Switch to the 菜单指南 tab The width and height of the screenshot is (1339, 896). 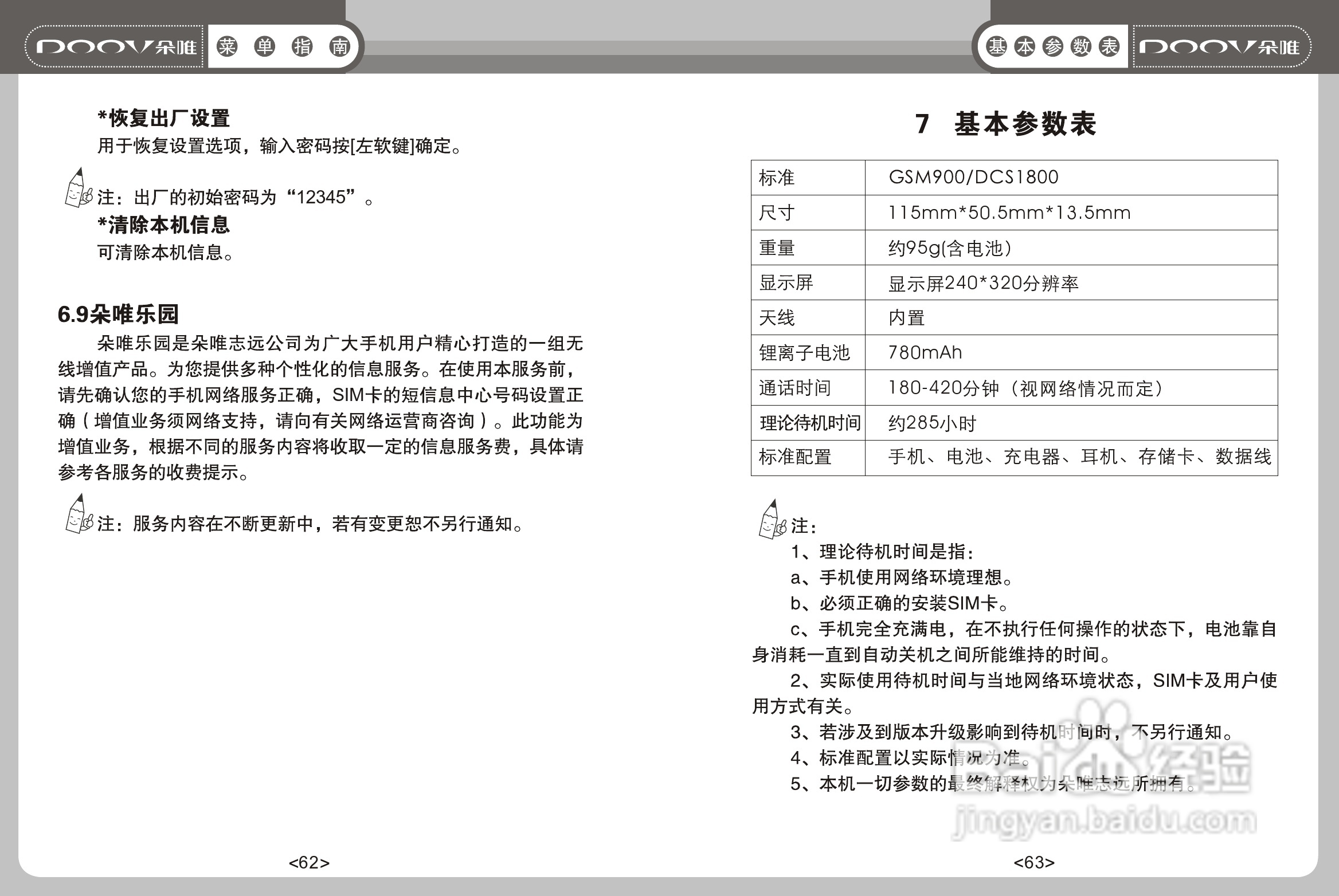283,46
